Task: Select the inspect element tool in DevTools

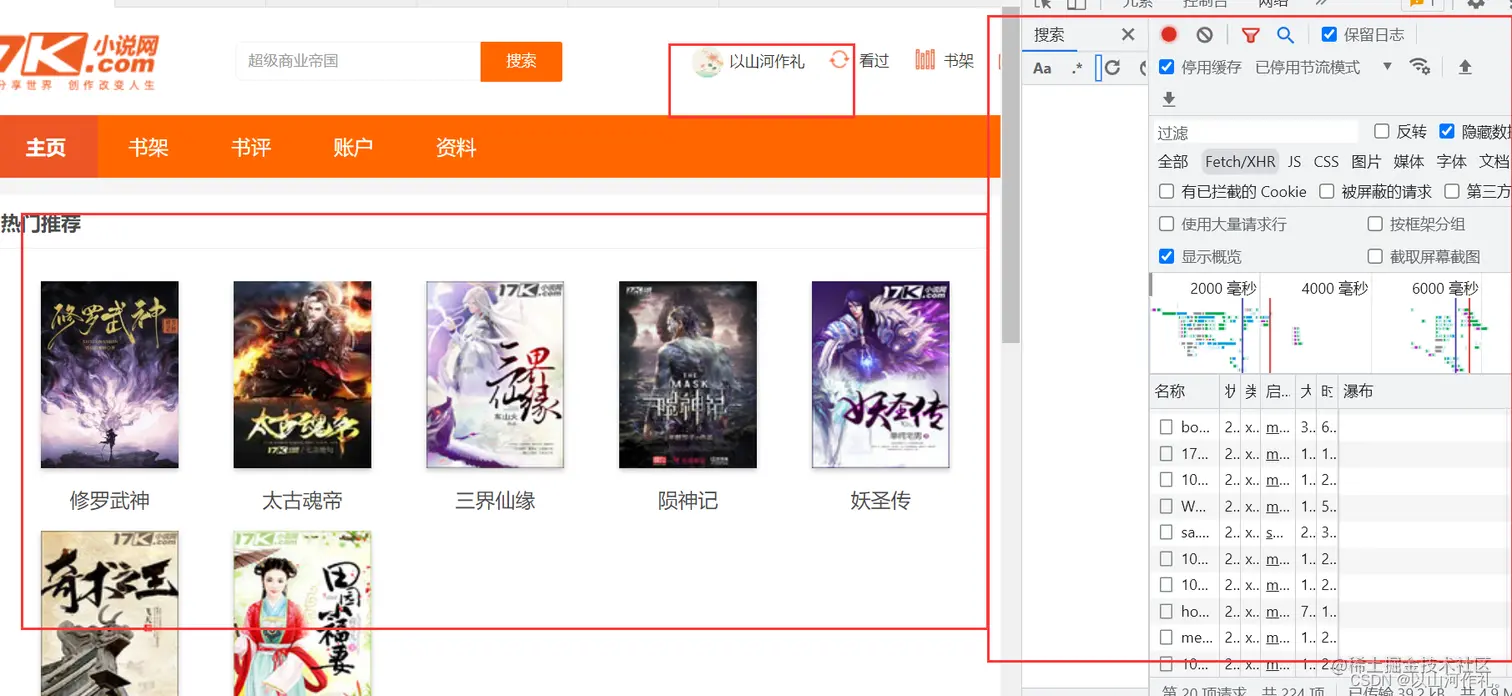Action: 1041,5
